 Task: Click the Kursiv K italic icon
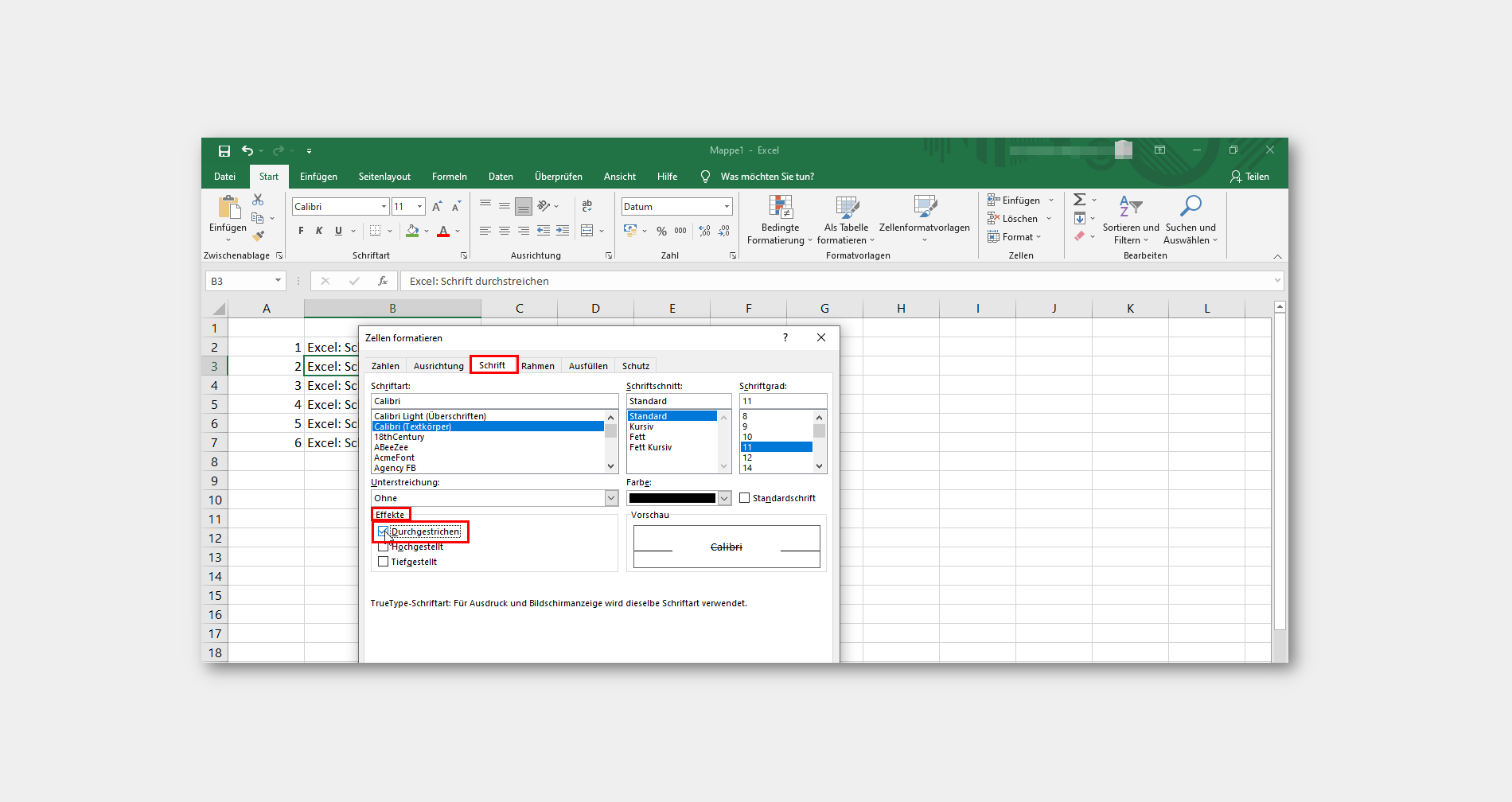(x=319, y=231)
